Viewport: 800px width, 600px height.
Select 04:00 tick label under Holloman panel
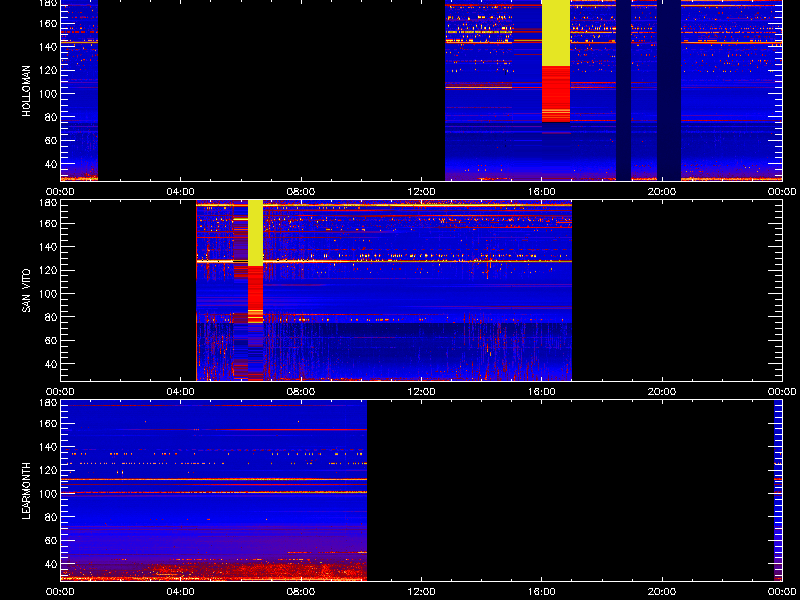(x=181, y=192)
